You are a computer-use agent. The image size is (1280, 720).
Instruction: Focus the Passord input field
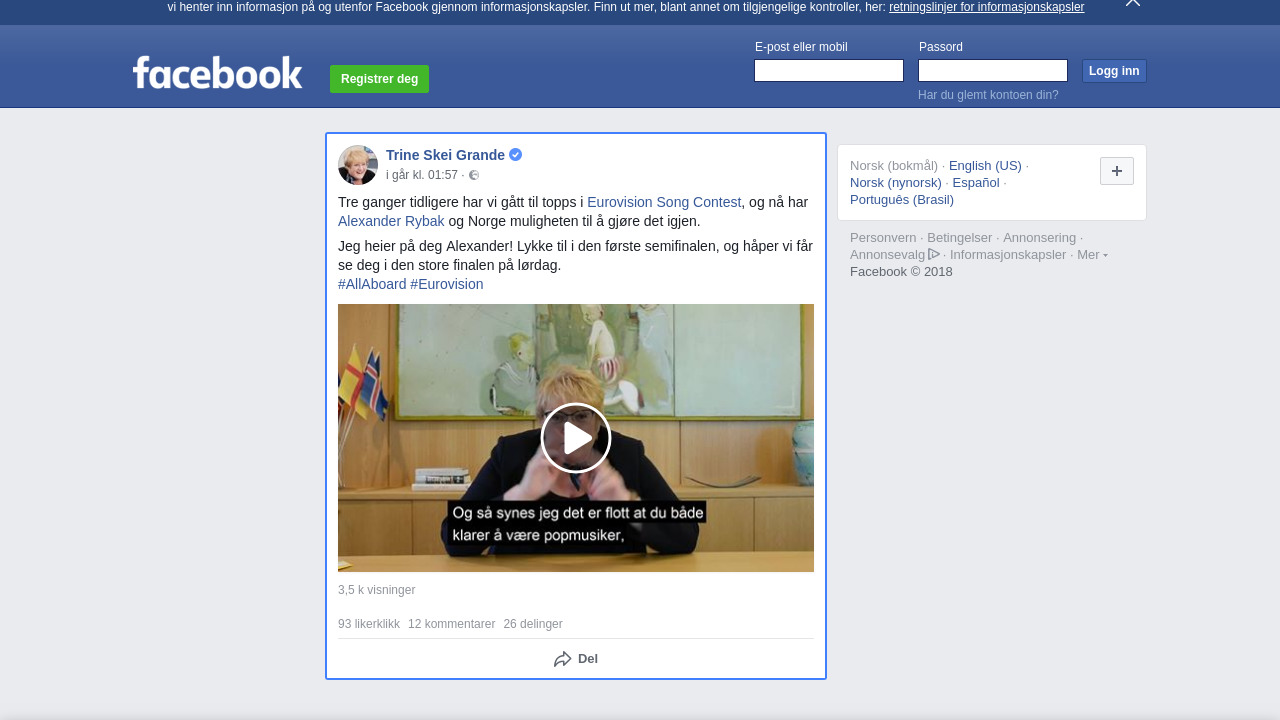click(x=993, y=71)
